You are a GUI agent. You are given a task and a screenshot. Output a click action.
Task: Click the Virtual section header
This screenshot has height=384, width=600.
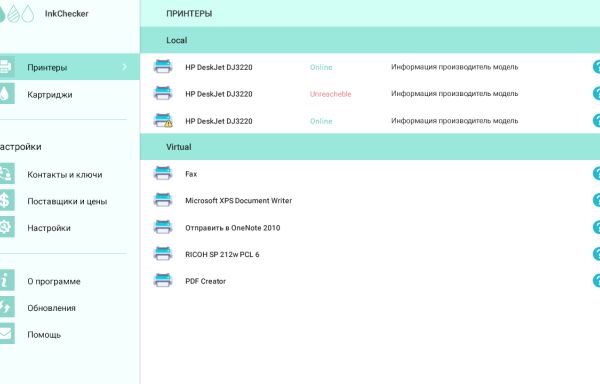(370, 146)
